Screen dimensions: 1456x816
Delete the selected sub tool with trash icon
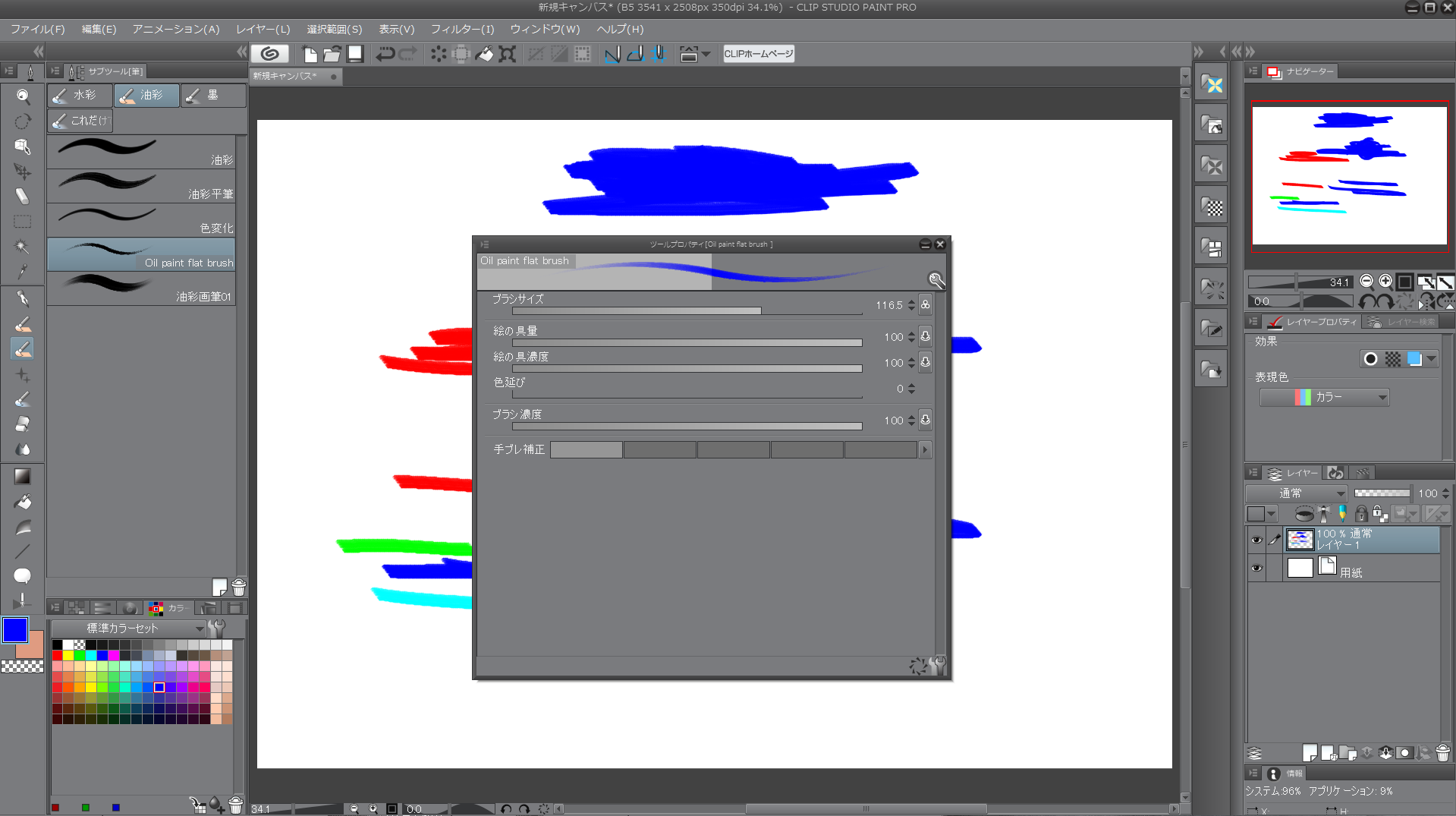pos(238,588)
